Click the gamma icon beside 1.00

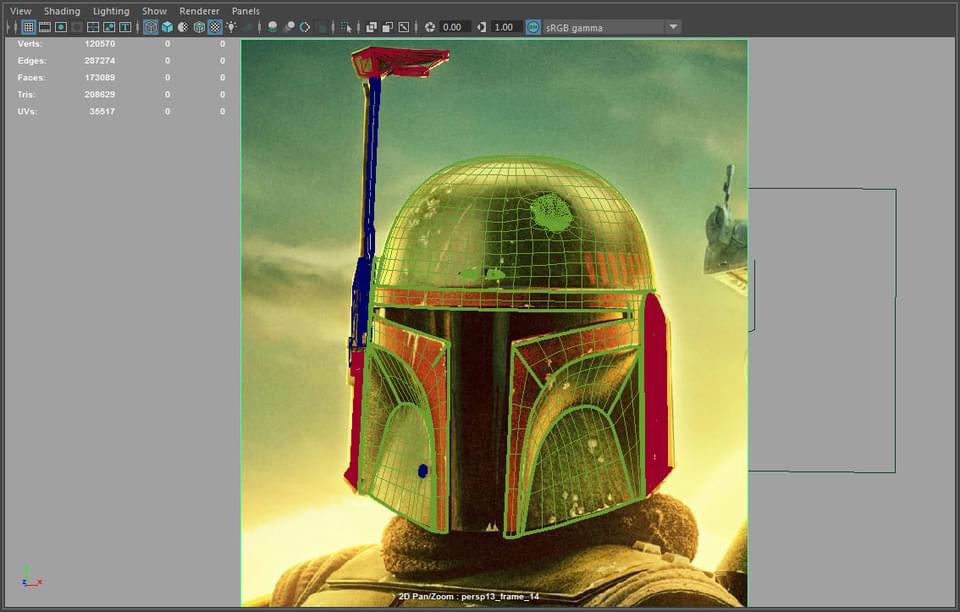pos(481,27)
